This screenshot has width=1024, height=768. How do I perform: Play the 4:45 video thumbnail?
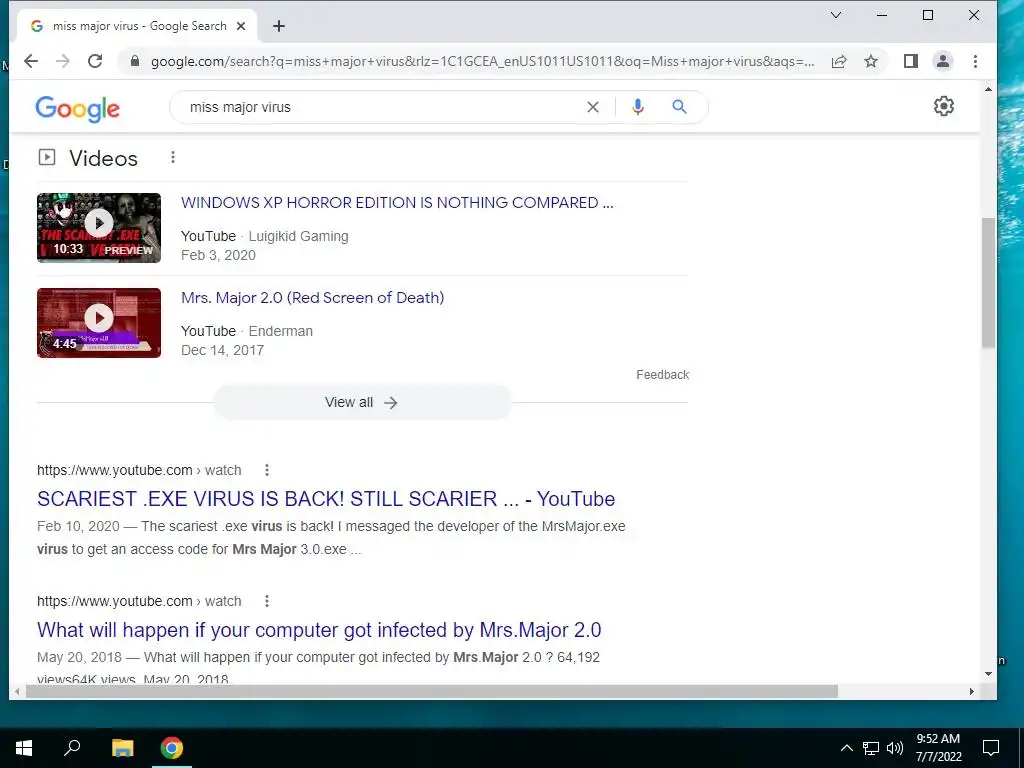click(99, 323)
